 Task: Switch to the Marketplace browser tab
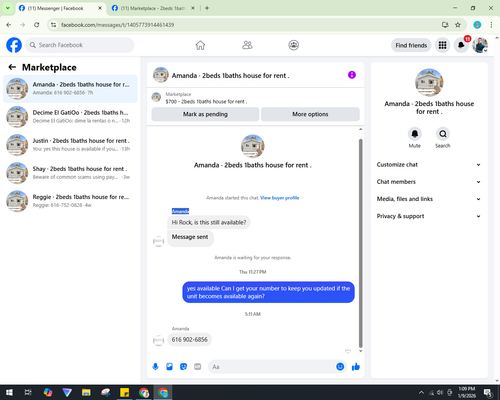click(153, 8)
